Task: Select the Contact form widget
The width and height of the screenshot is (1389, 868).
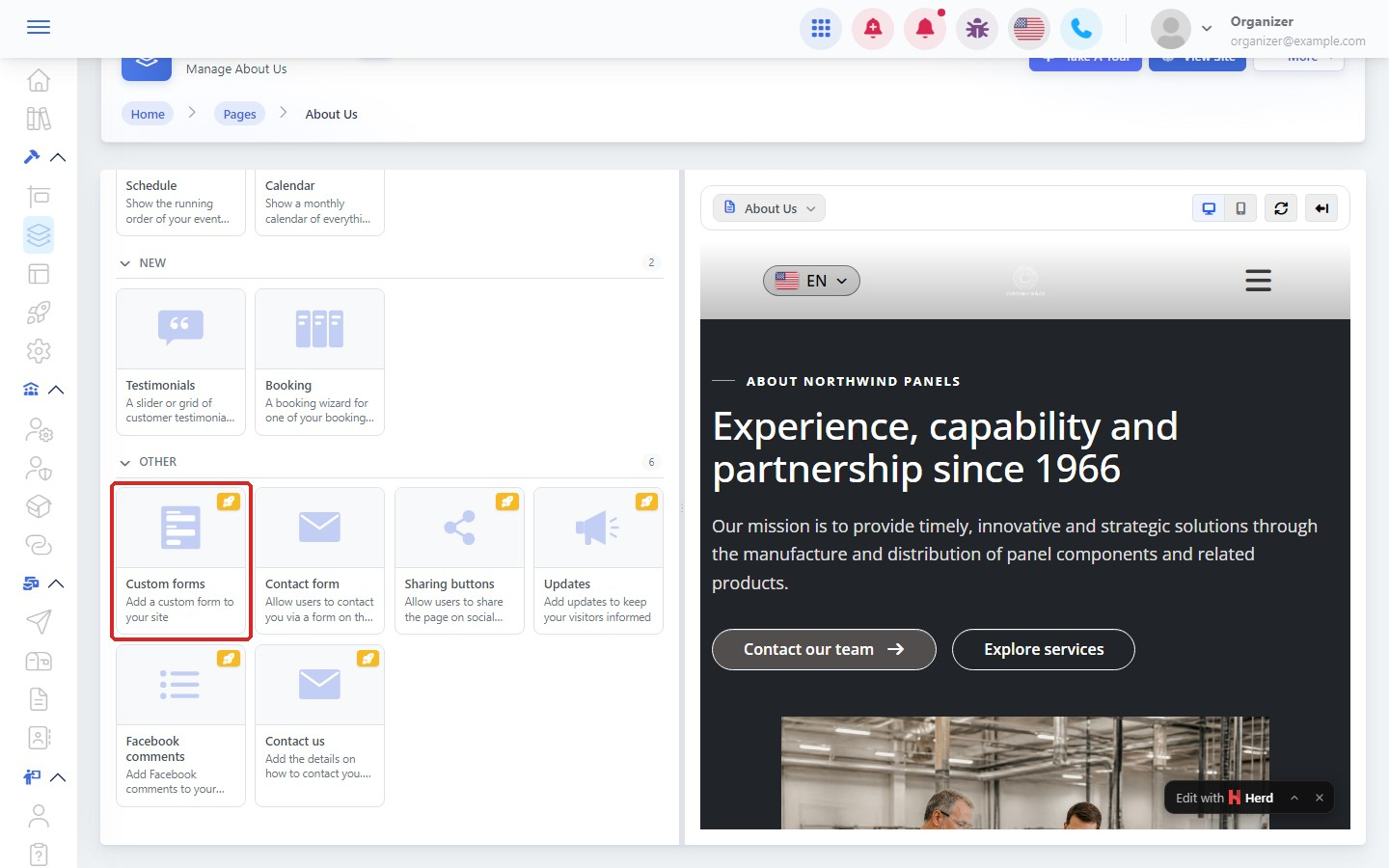Action: click(319, 560)
